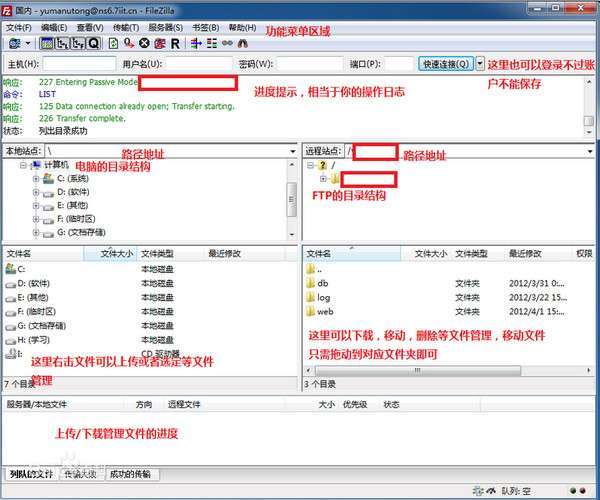
Task: Click the remote file list horizontal scrollbar
Action: coord(417,370)
